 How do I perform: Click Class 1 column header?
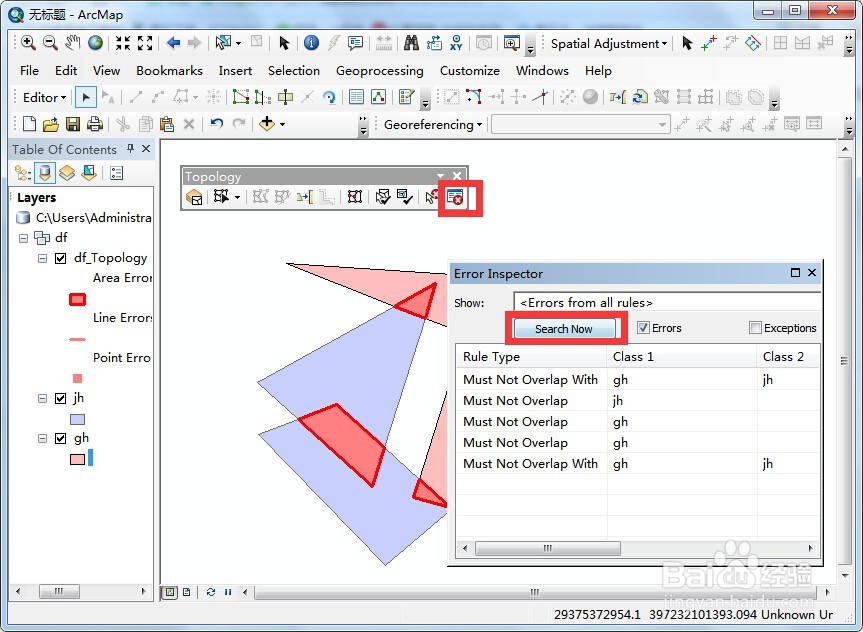click(x=681, y=357)
